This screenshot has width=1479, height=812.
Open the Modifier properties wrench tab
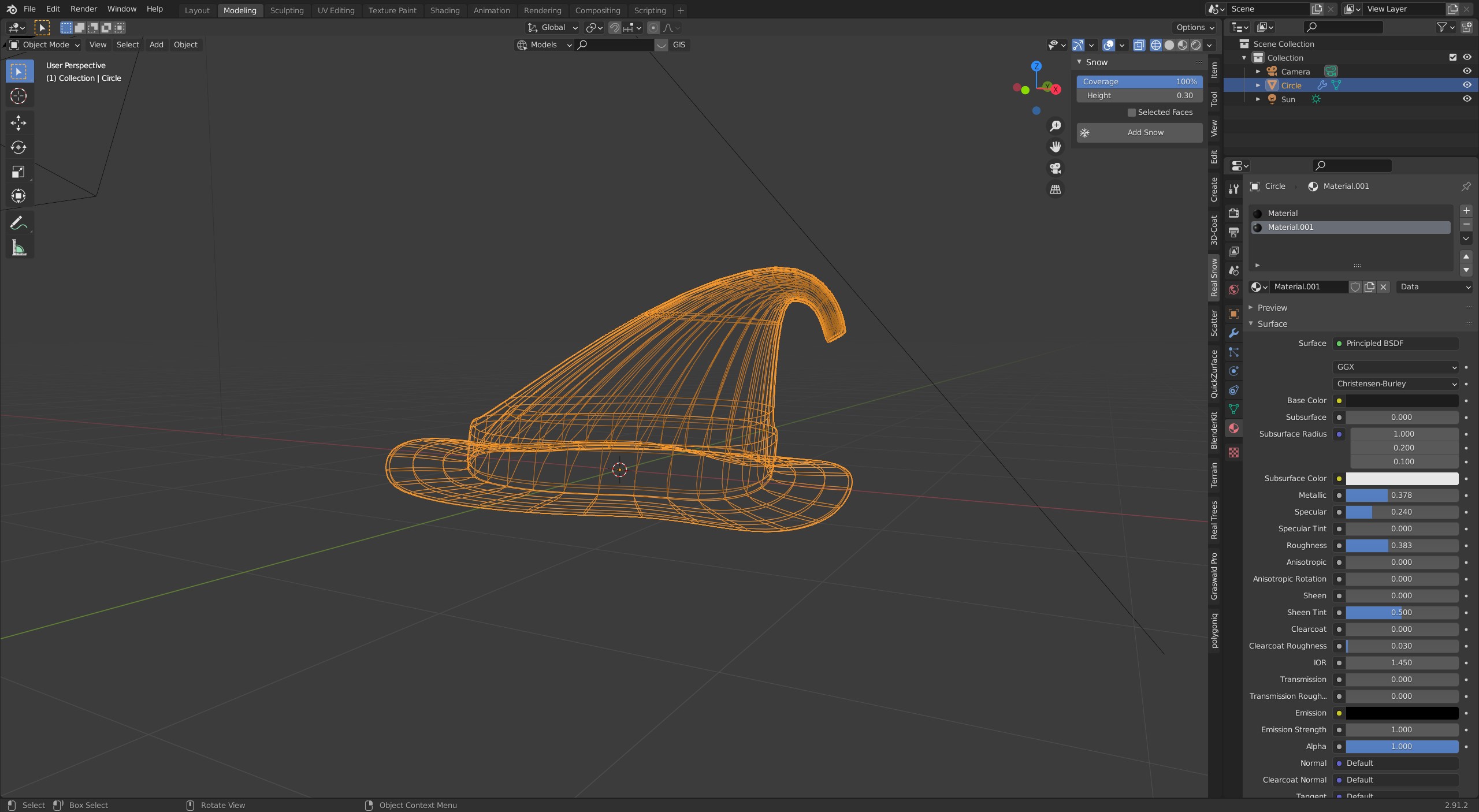tap(1233, 333)
